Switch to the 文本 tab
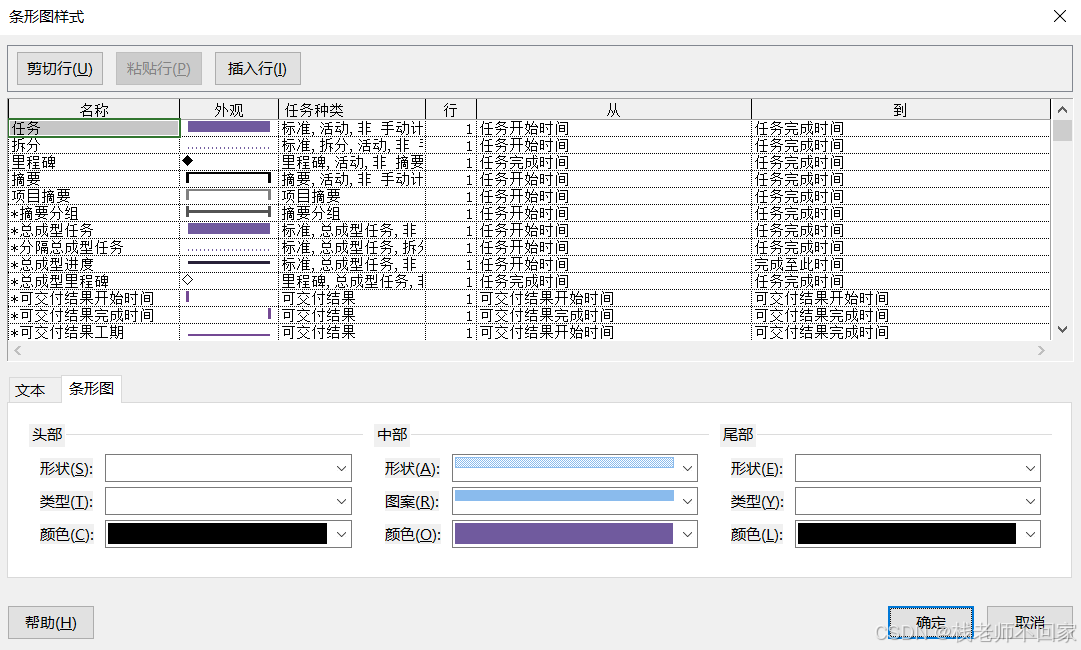This screenshot has width=1081, height=650. 30,390
